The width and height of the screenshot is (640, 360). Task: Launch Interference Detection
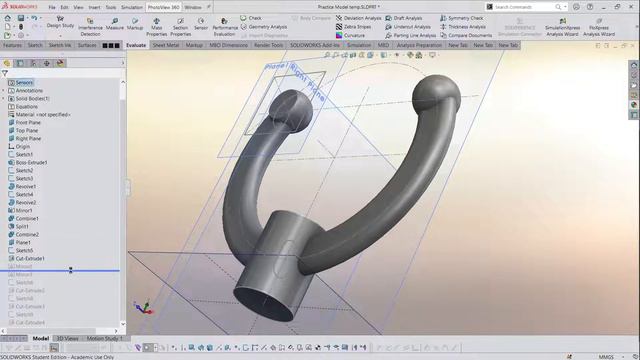click(90, 27)
